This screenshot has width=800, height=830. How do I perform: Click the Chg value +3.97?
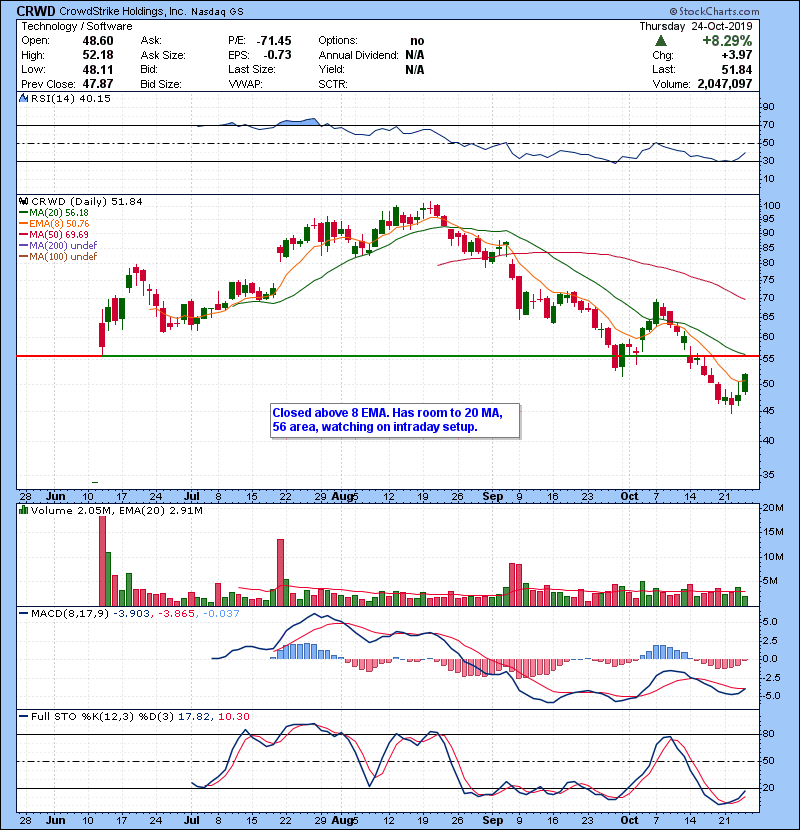coord(736,55)
